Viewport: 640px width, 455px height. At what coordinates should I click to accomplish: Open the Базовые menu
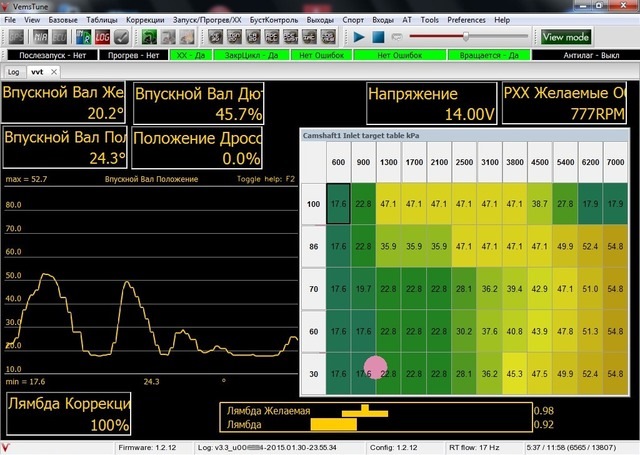63,20
